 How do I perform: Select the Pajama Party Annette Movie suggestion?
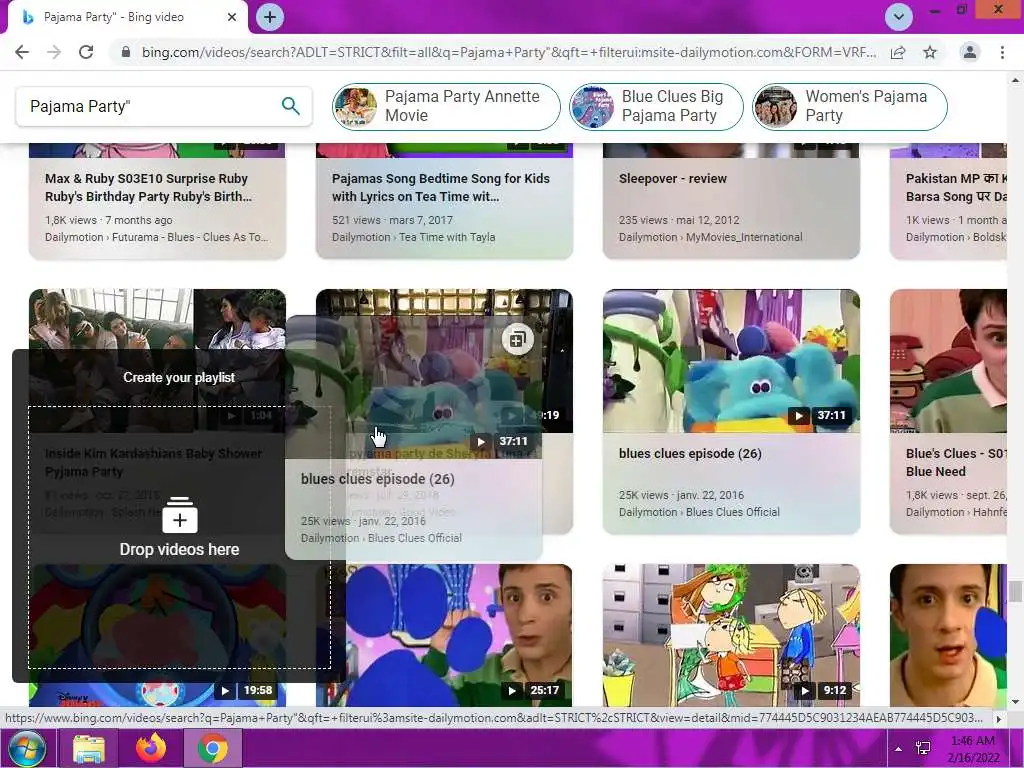click(446, 106)
